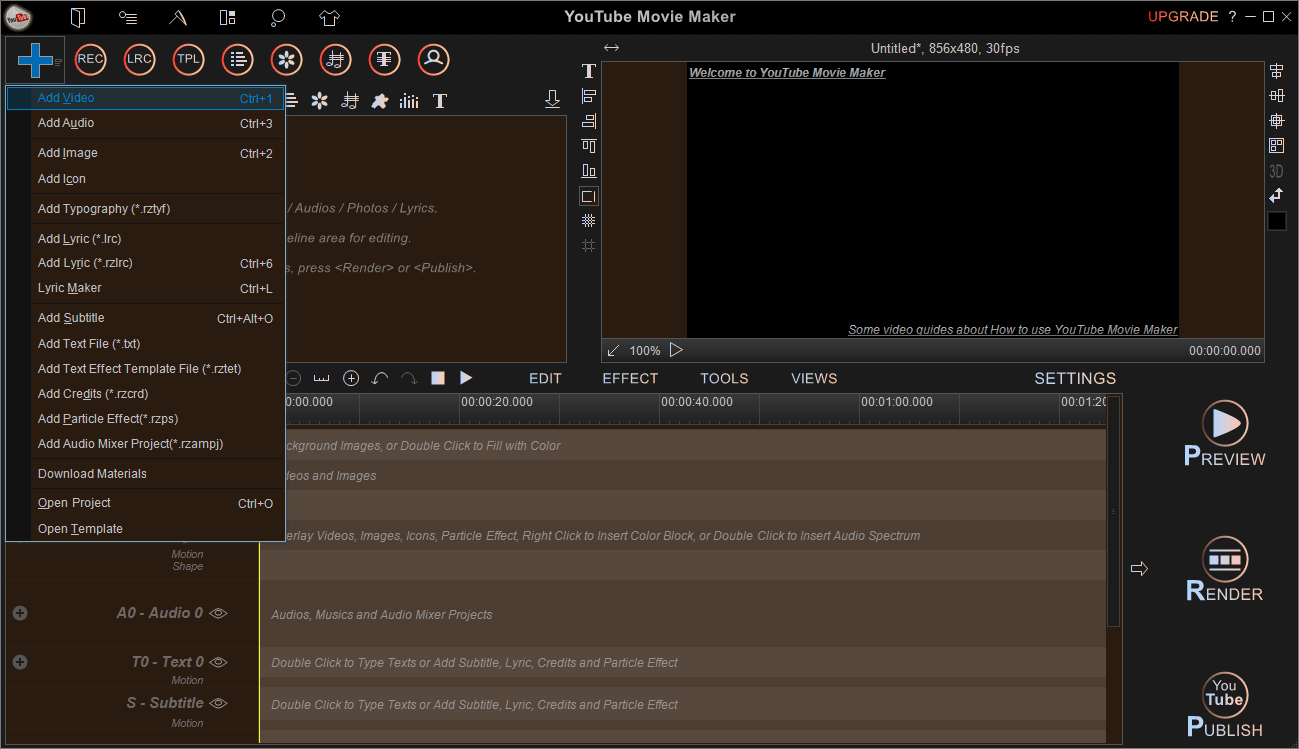Click the center vertically icon right of preview
1299x749 pixels.
pos(1277,96)
